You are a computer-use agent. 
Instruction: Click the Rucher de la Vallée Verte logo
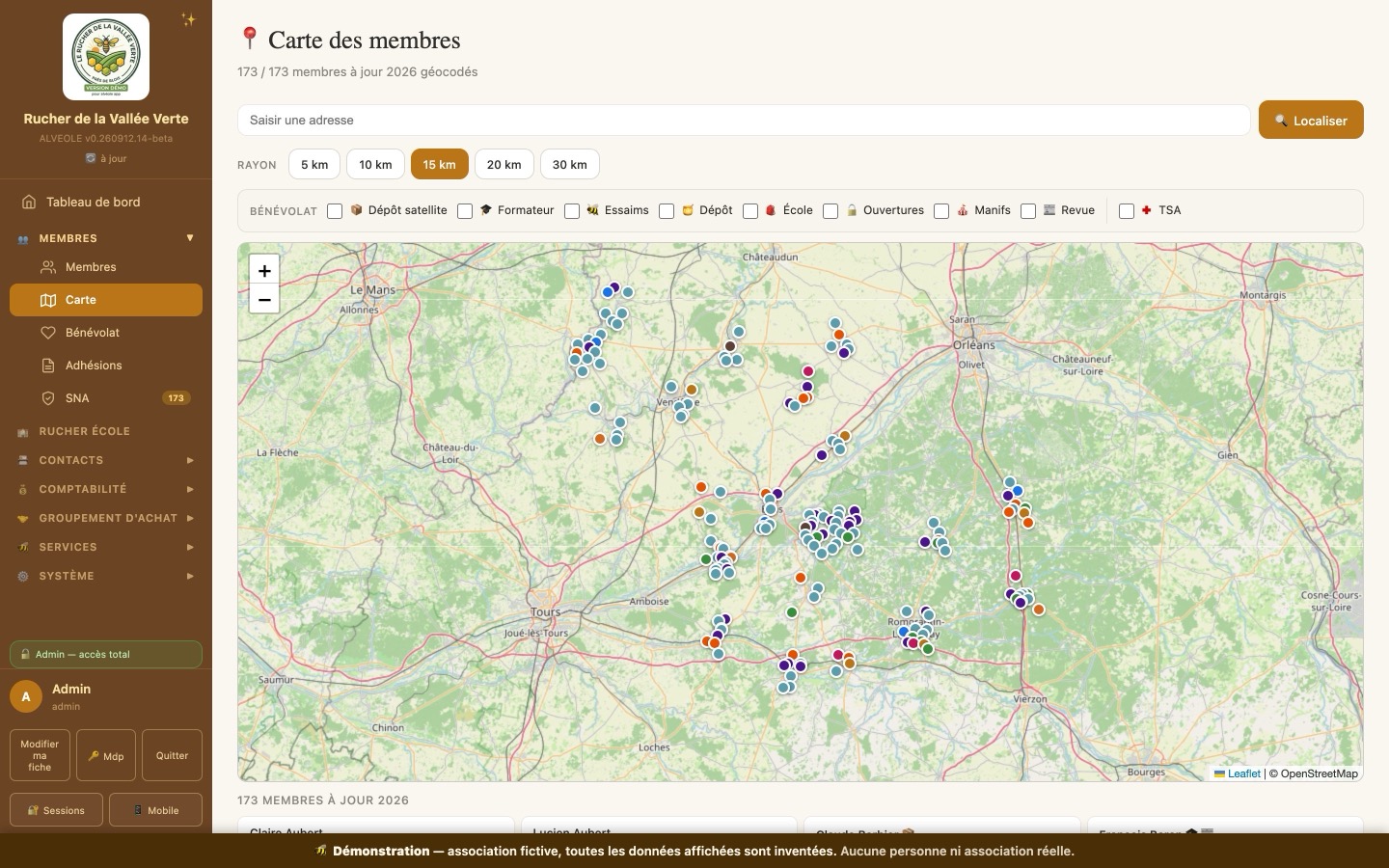[x=106, y=57]
